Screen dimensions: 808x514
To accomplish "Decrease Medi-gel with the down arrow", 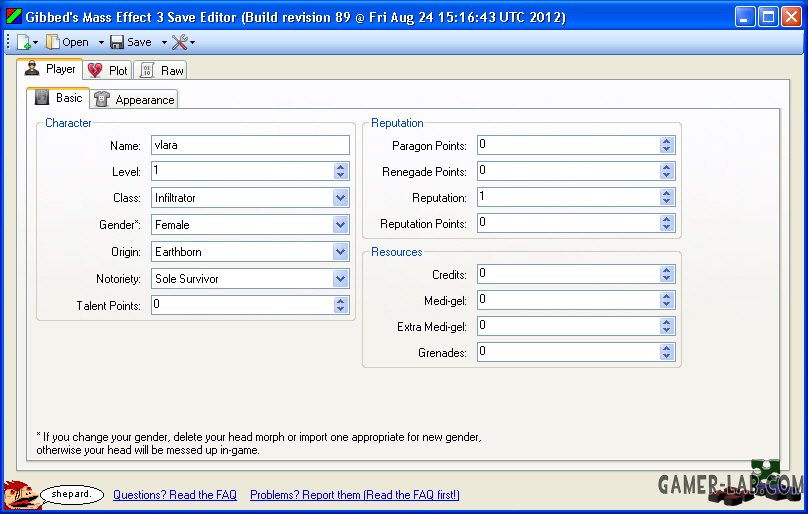I will (666, 304).
